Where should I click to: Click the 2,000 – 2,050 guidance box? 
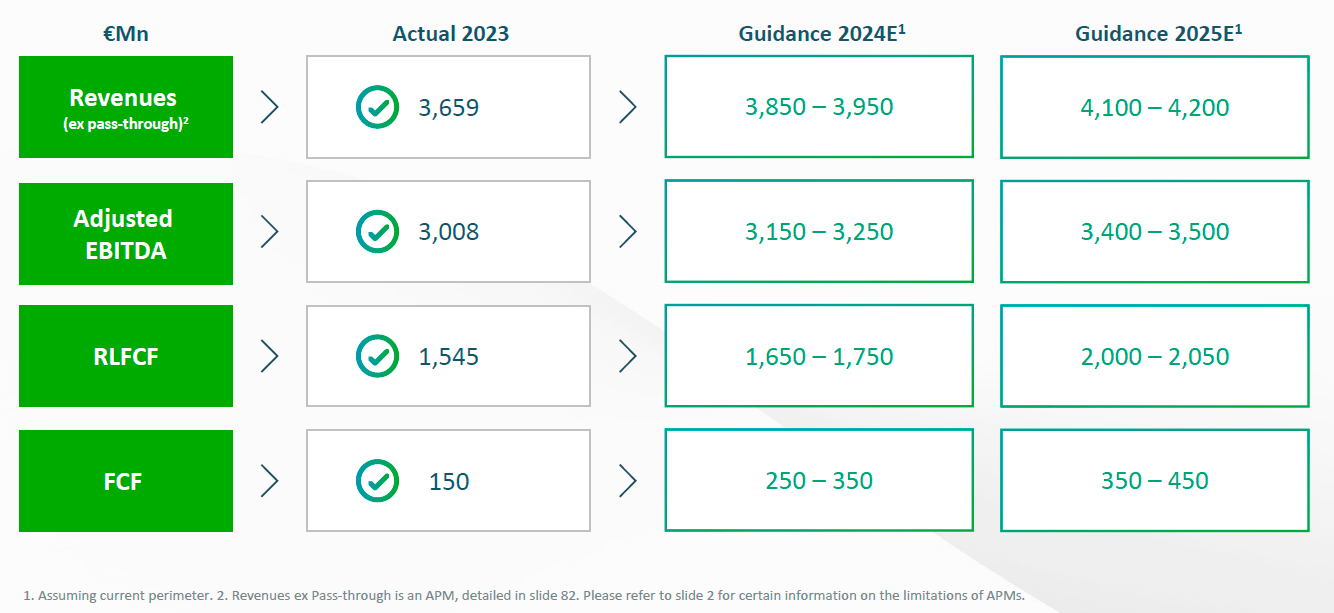click(1155, 356)
